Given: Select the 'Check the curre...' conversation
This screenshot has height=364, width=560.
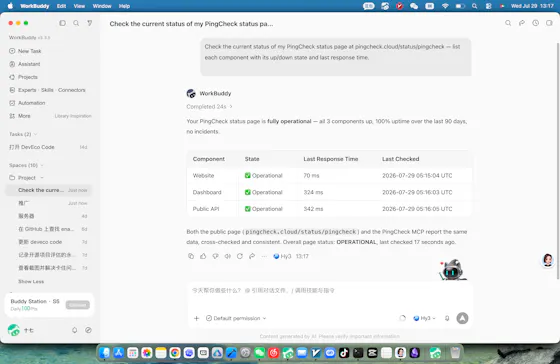Looking at the screenshot, I should [48, 190].
